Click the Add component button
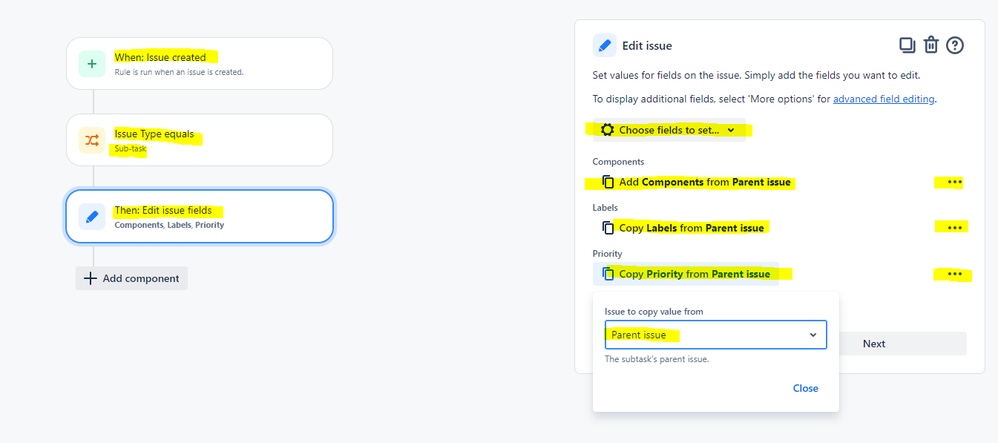This screenshot has width=998, height=443. [x=132, y=278]
